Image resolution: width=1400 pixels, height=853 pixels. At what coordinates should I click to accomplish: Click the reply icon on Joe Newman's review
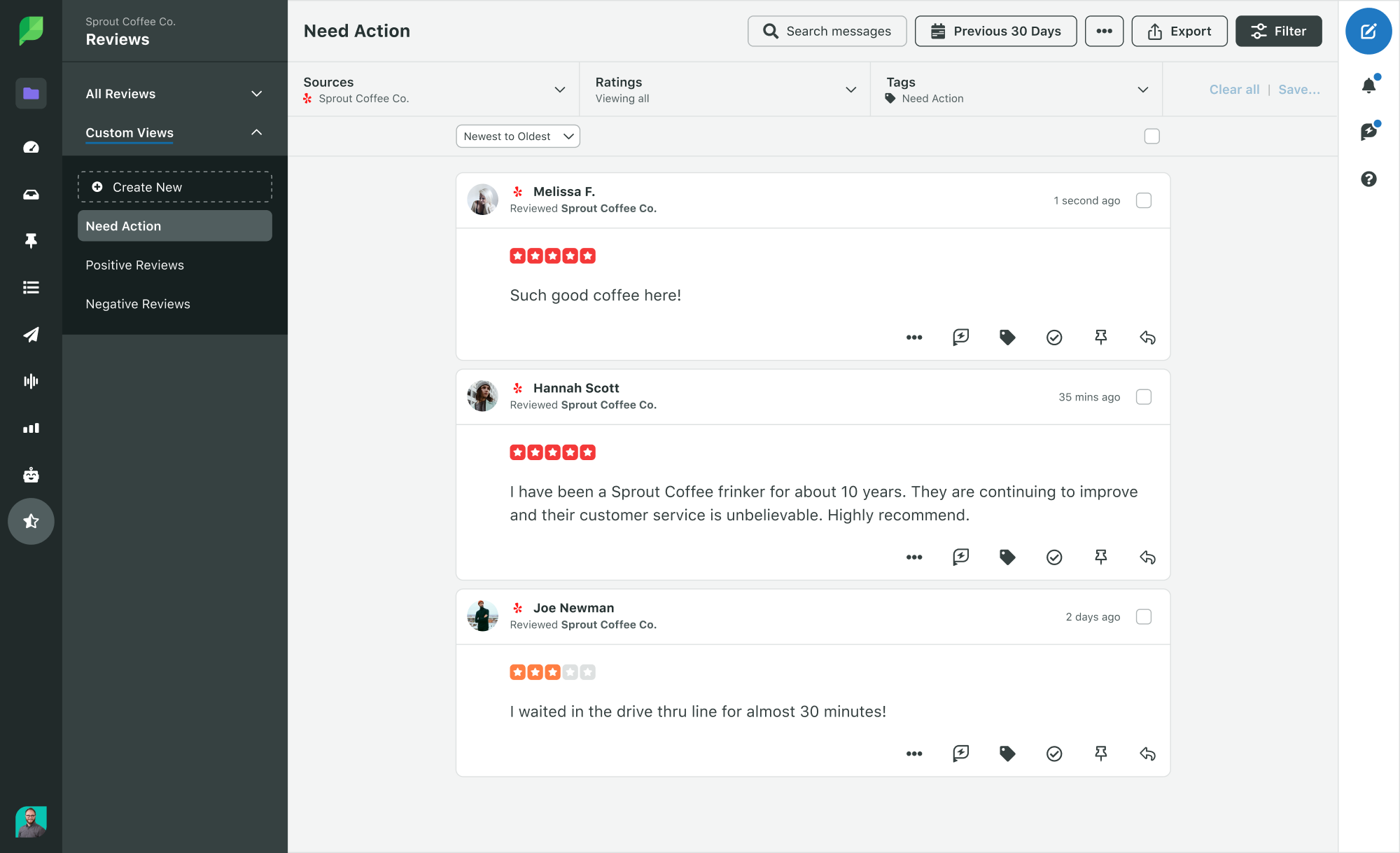[x=1147, y=753]
